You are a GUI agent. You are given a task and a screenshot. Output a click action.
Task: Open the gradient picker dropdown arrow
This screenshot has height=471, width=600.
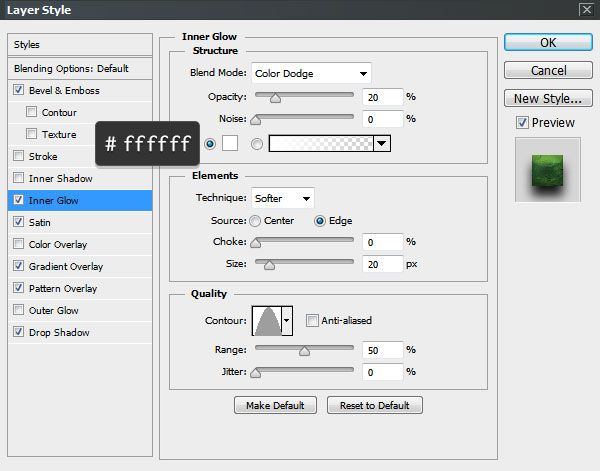click(x=382, y=143)
